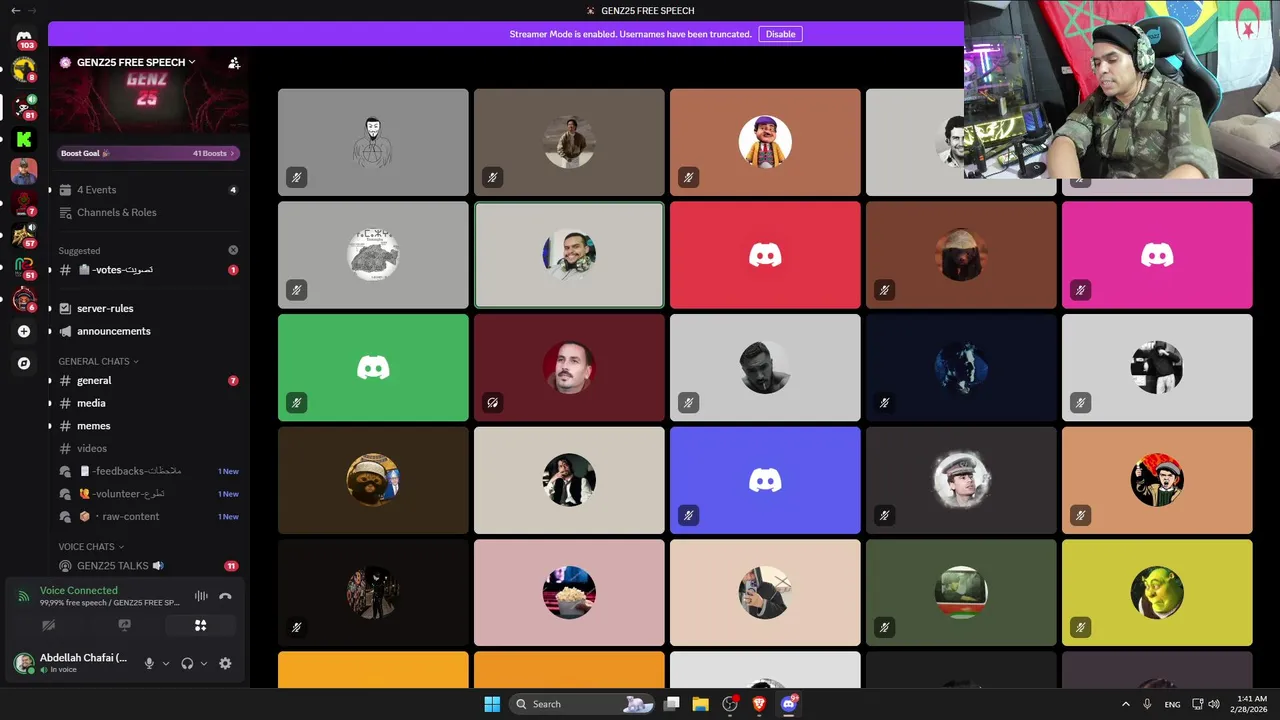Screen dimensions: 1280x720
Task: Open microphone input options chevron
Action: pyautogui.click(x=166, y=663)
